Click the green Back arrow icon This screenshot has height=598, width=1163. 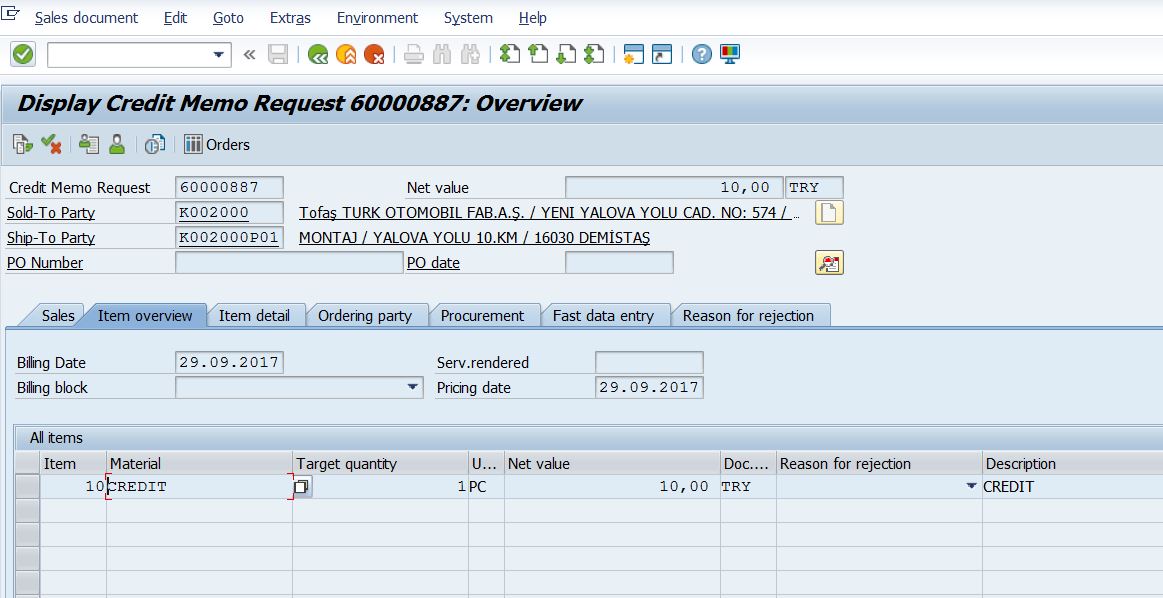[x=318, y=54]
